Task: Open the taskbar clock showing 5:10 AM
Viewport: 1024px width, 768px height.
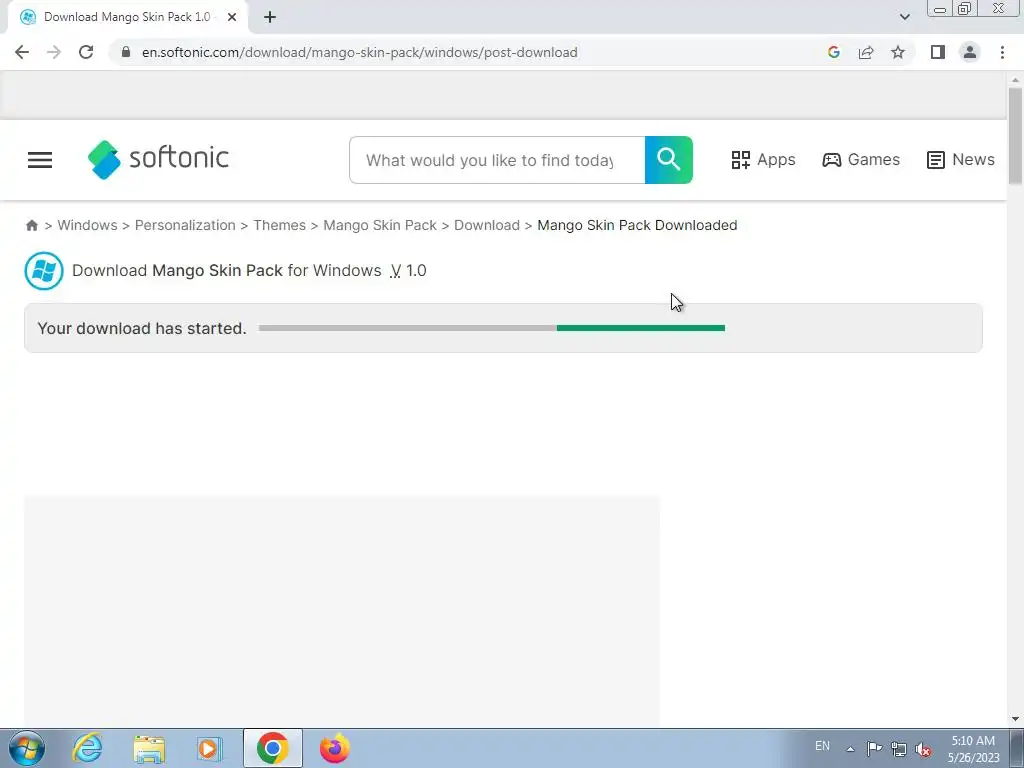Action: coord(974,749)
